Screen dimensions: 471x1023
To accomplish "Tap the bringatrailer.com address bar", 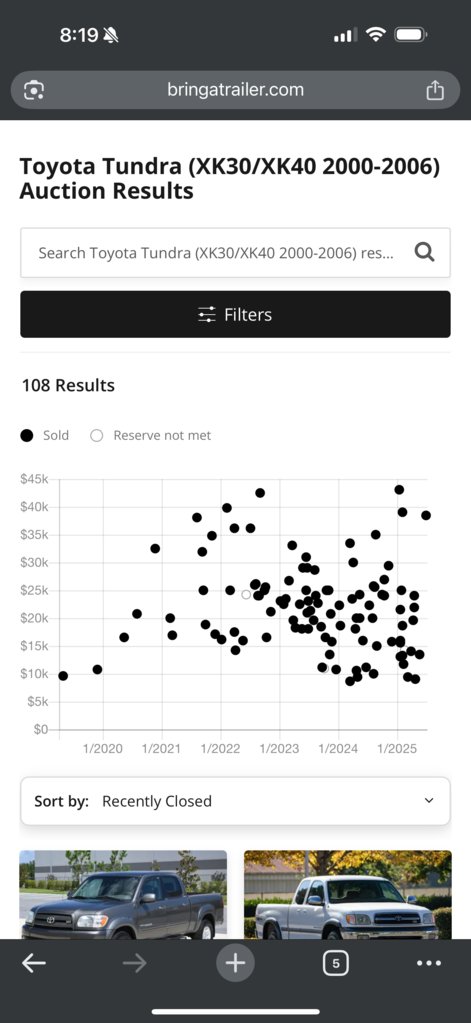I will click(235, 90).
